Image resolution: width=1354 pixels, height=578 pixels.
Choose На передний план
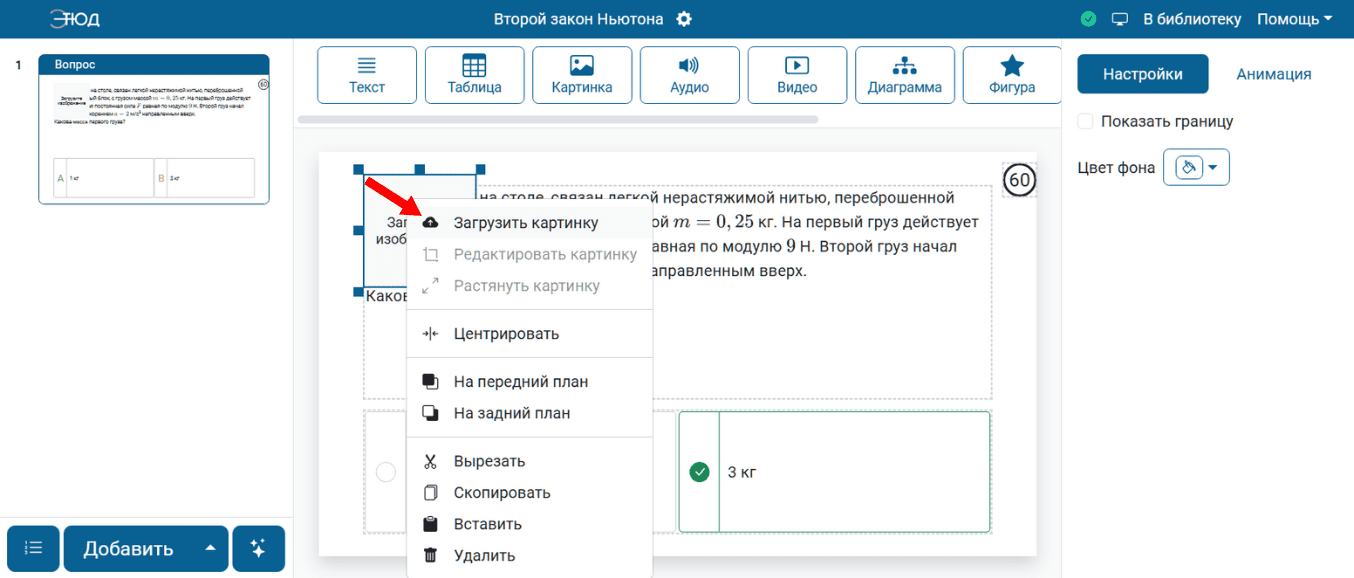[529, 381]
